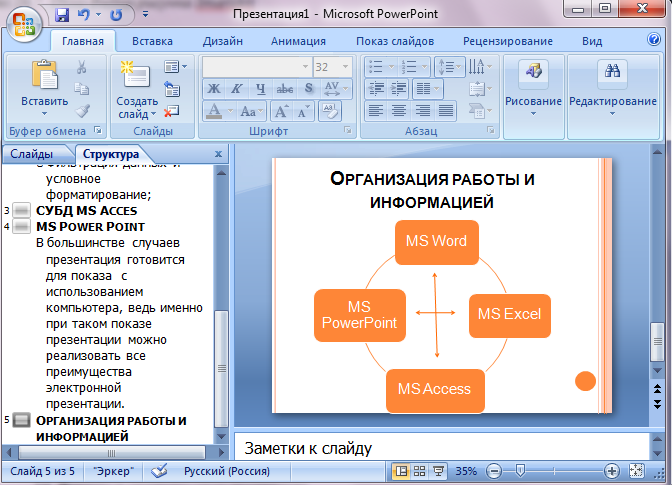Image resolution: width=672 pixels, height=485 pixels.
Task: Undo last action in quick access toolbar
Action: click(84, 15)
